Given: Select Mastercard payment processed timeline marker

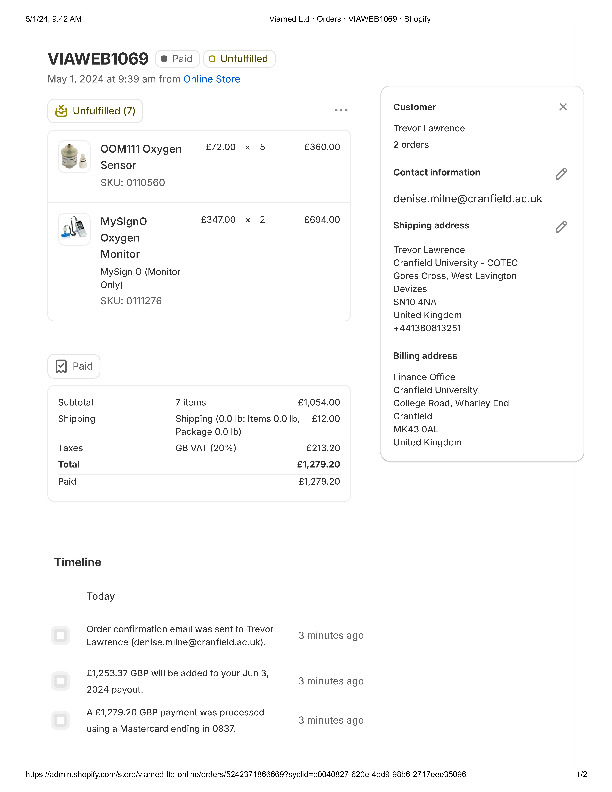Looking at the screenshot, I should (60, 720).
